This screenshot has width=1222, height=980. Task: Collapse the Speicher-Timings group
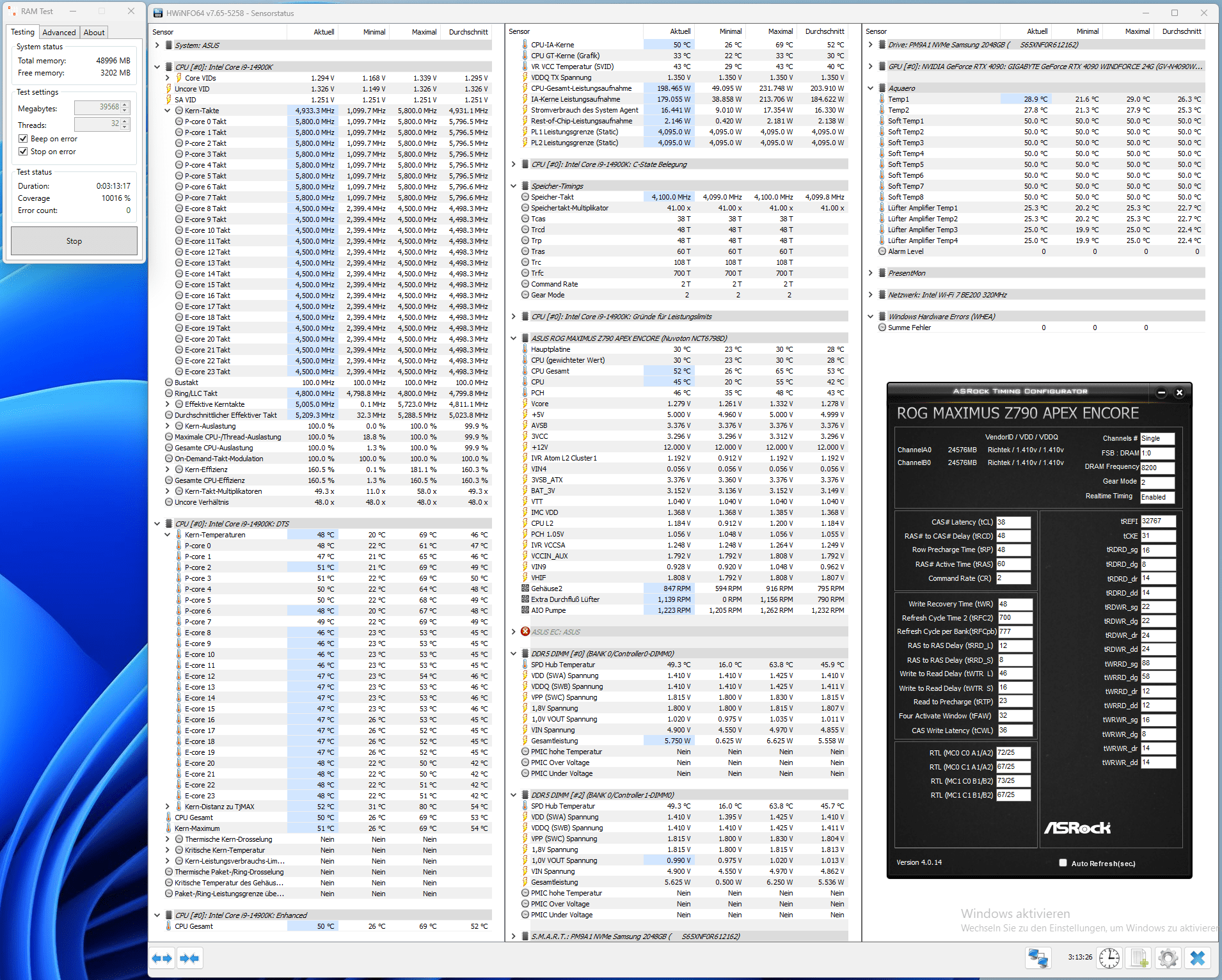click(x=514, y=186)
